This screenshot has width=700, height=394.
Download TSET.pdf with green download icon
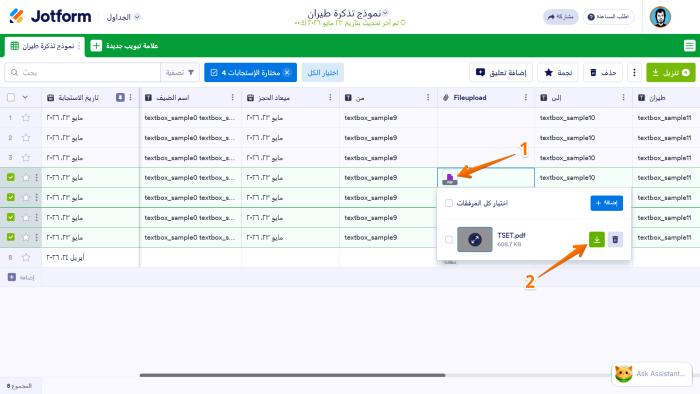point(596,240)
